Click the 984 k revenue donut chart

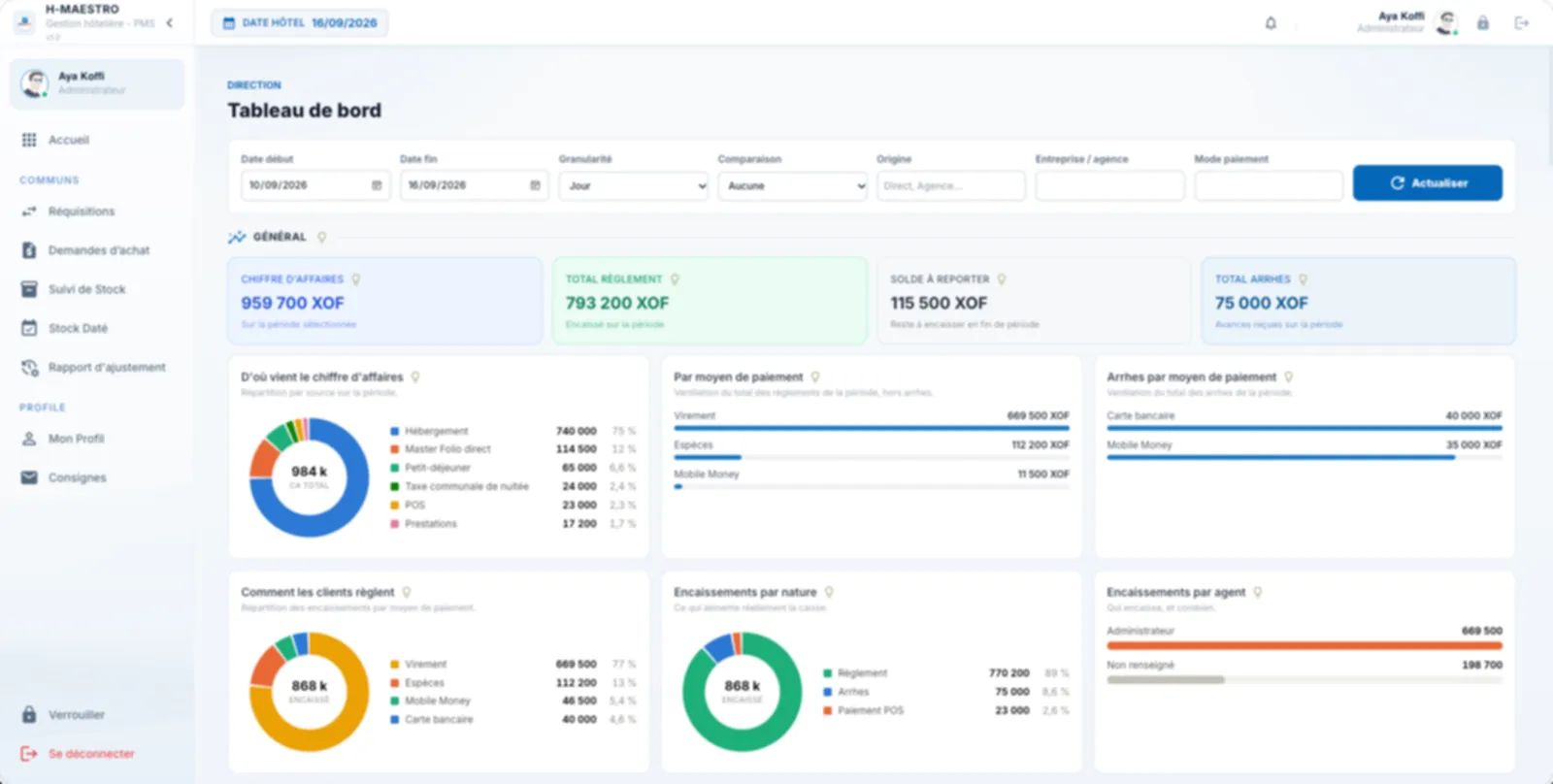point(310,477)
